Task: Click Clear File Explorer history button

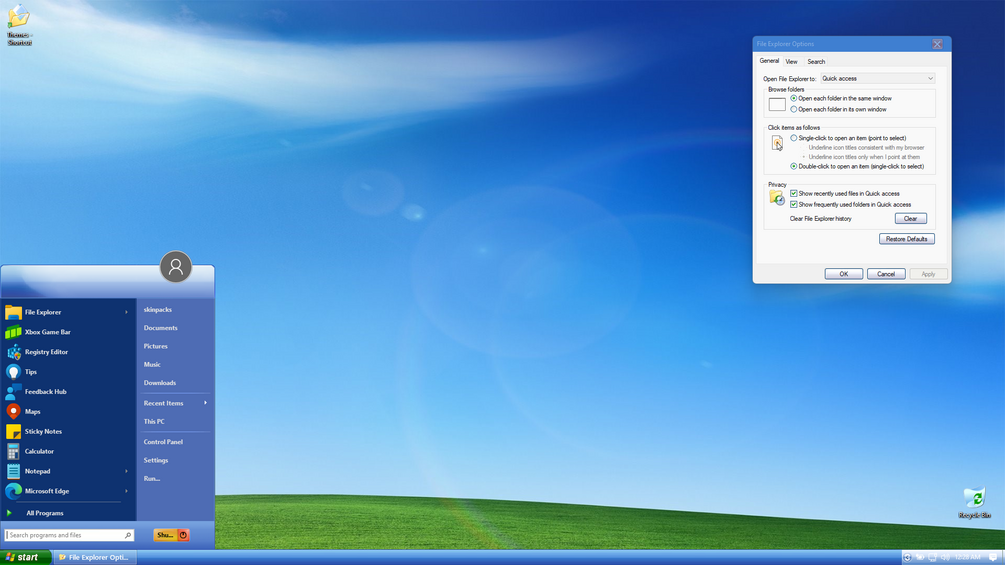Action: tap(910, 218)
